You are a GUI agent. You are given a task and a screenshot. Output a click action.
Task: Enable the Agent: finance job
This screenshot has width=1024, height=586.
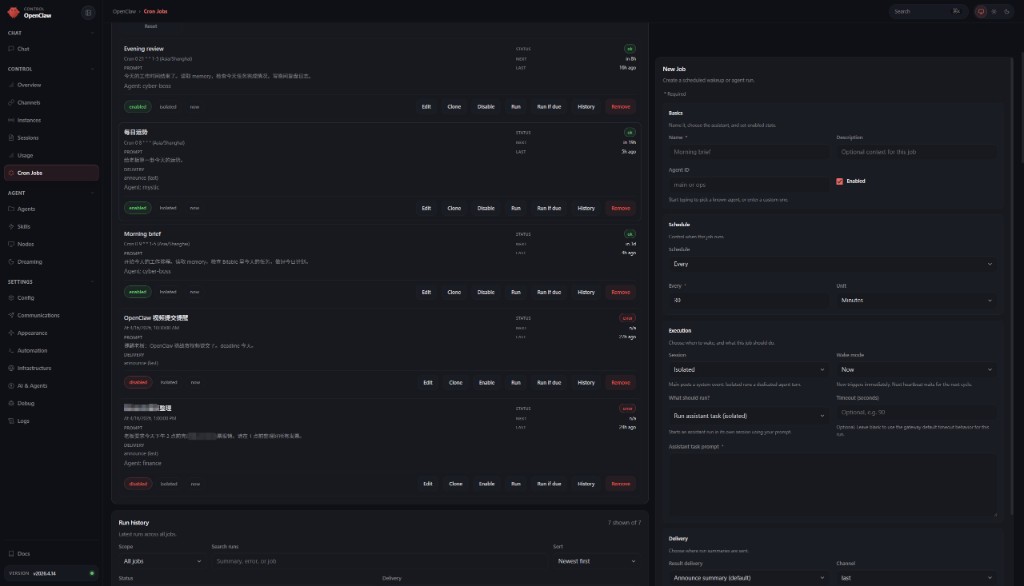487,484
